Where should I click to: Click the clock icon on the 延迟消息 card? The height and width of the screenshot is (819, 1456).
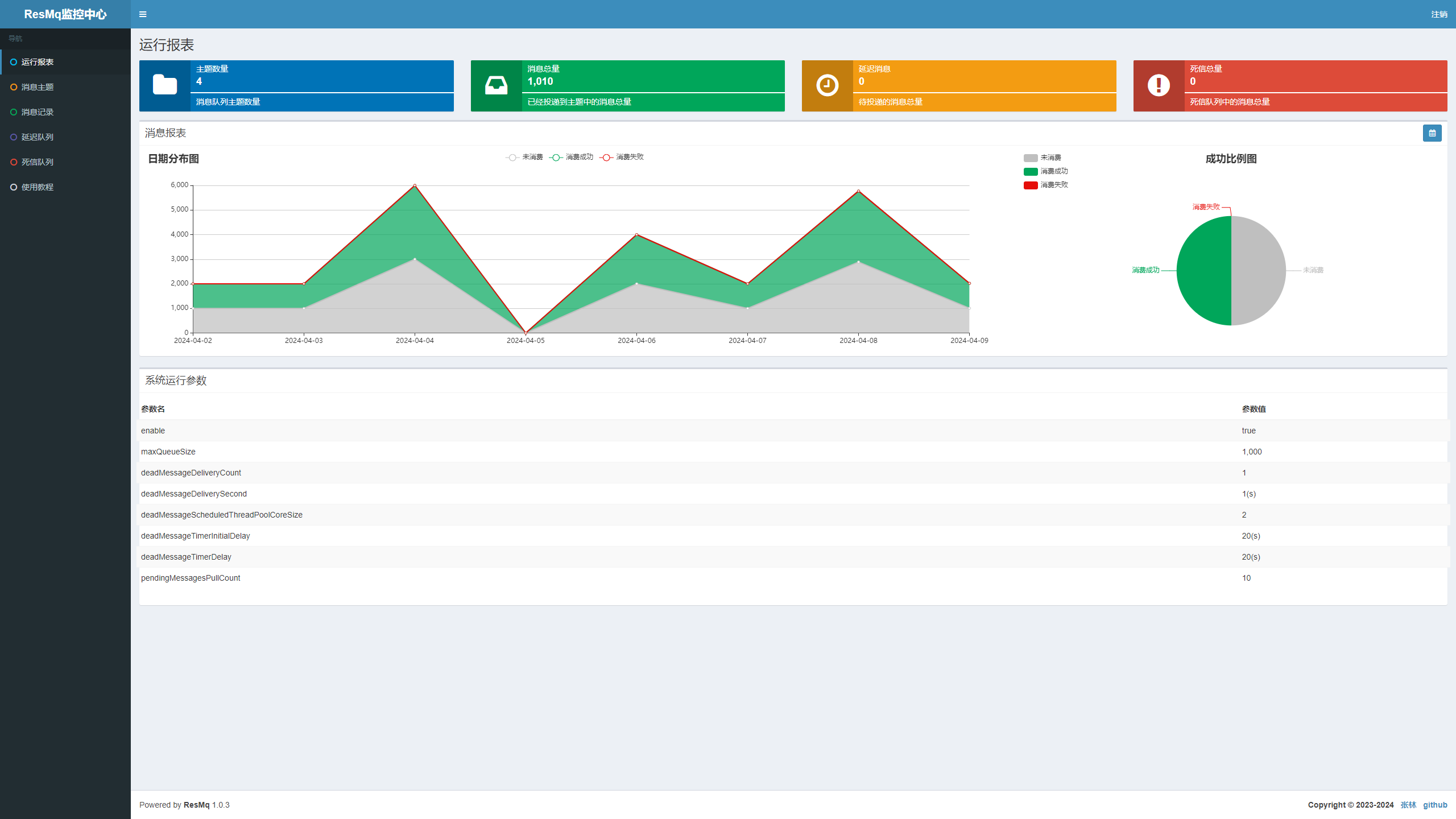coord(827,85)
